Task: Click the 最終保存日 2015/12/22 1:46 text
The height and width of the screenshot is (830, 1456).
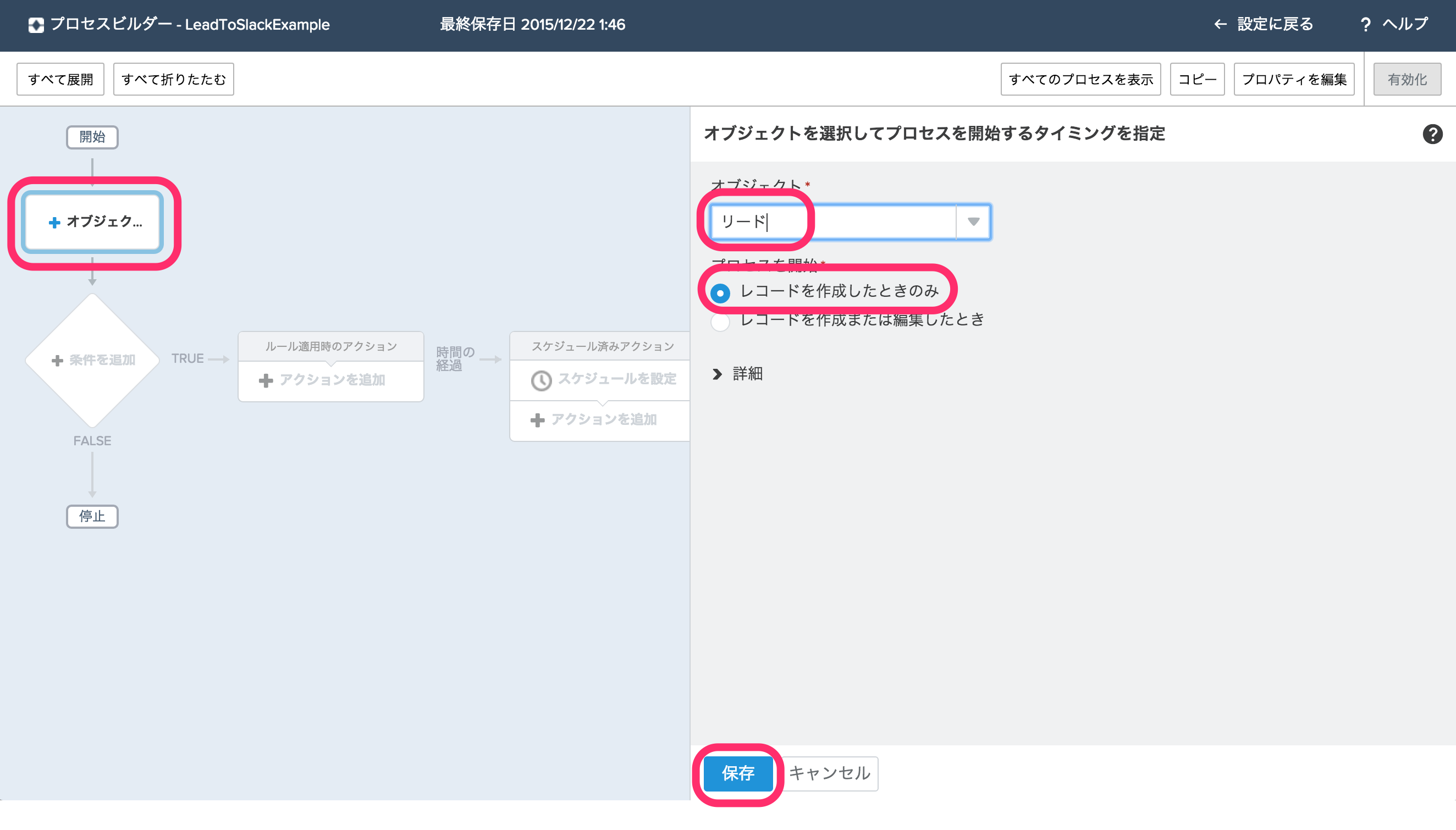Action: tap(532, 25)
